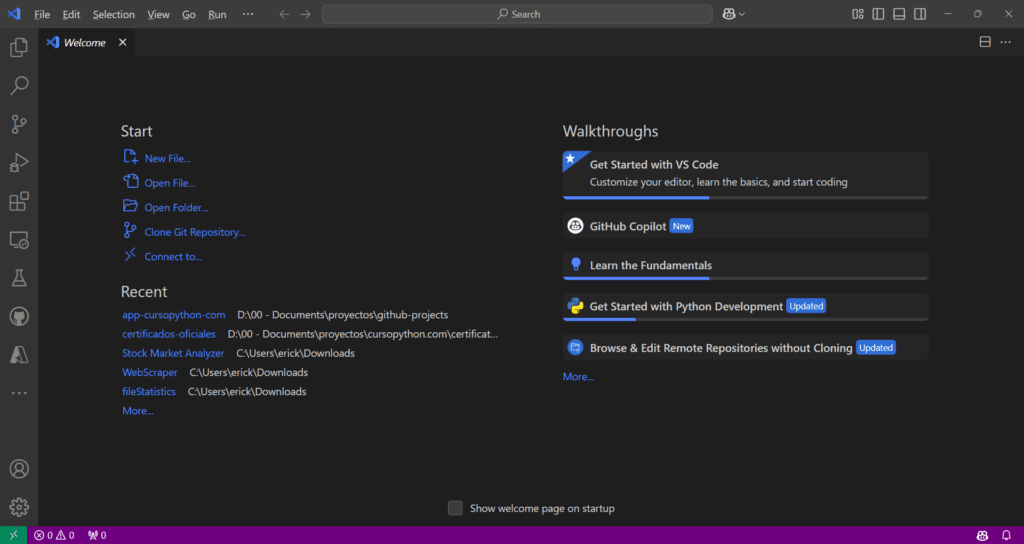The image size is (1024, 544).
Task: Close the Welcome tab
Action: coord(122,42)
